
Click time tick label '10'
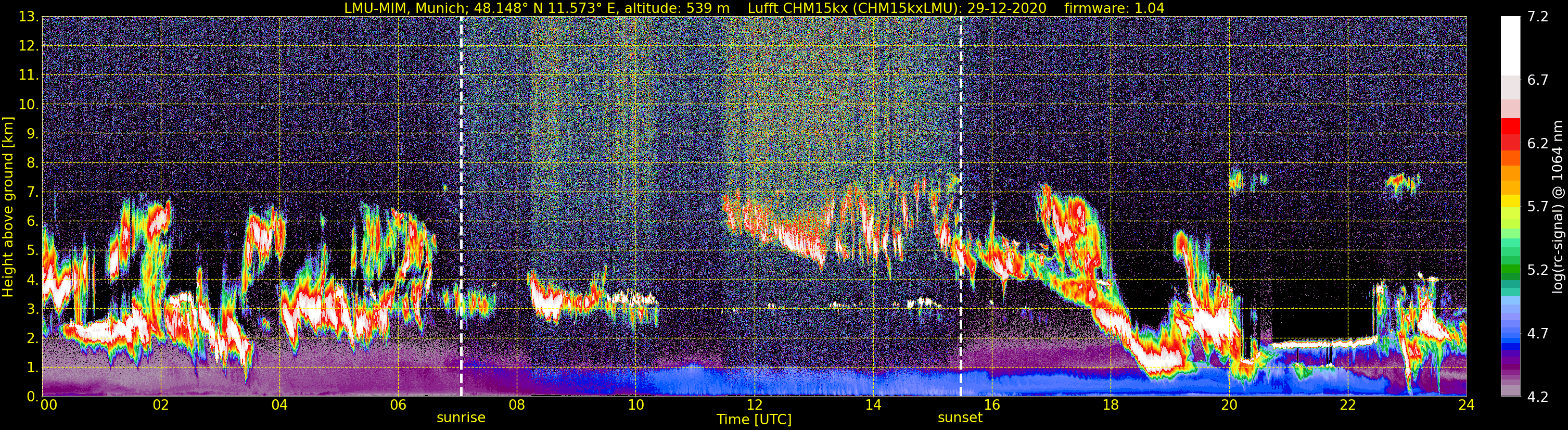(635, 405)
